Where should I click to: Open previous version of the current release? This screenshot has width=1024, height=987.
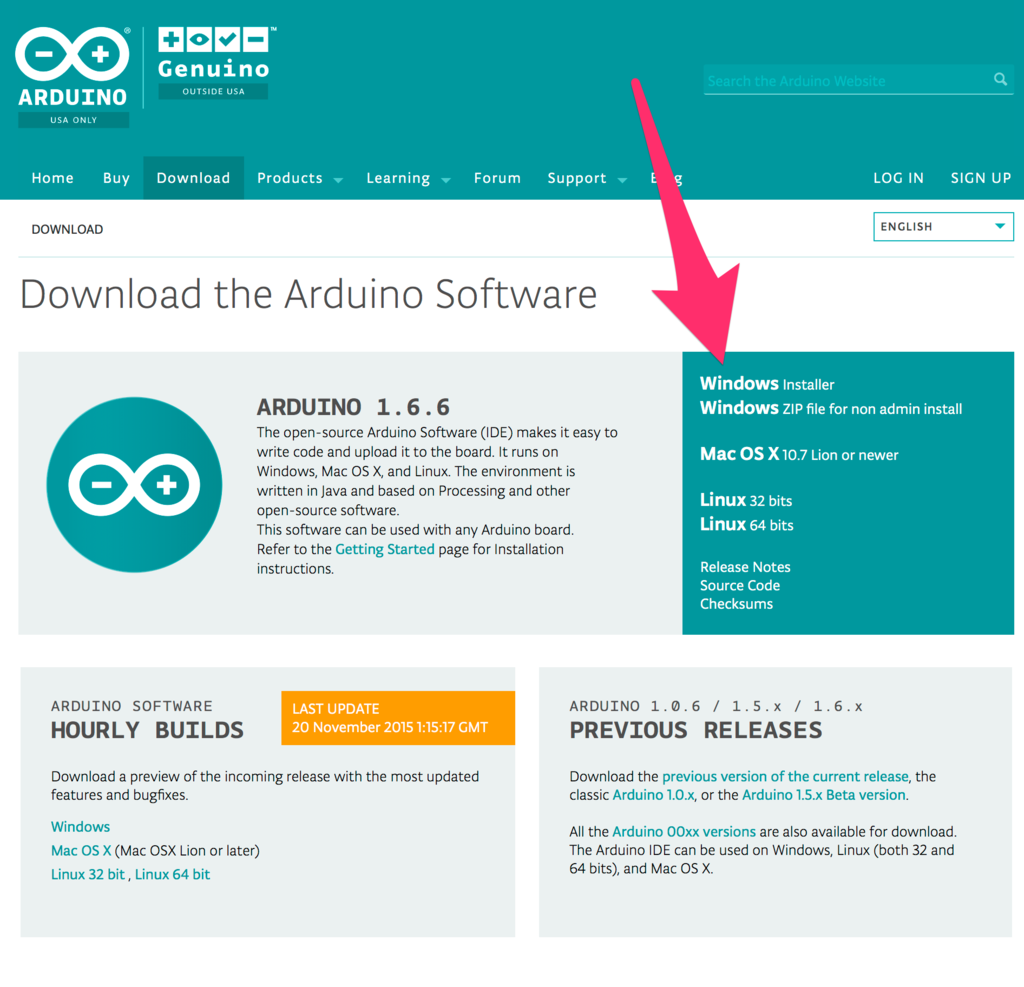tap(785, 776)
